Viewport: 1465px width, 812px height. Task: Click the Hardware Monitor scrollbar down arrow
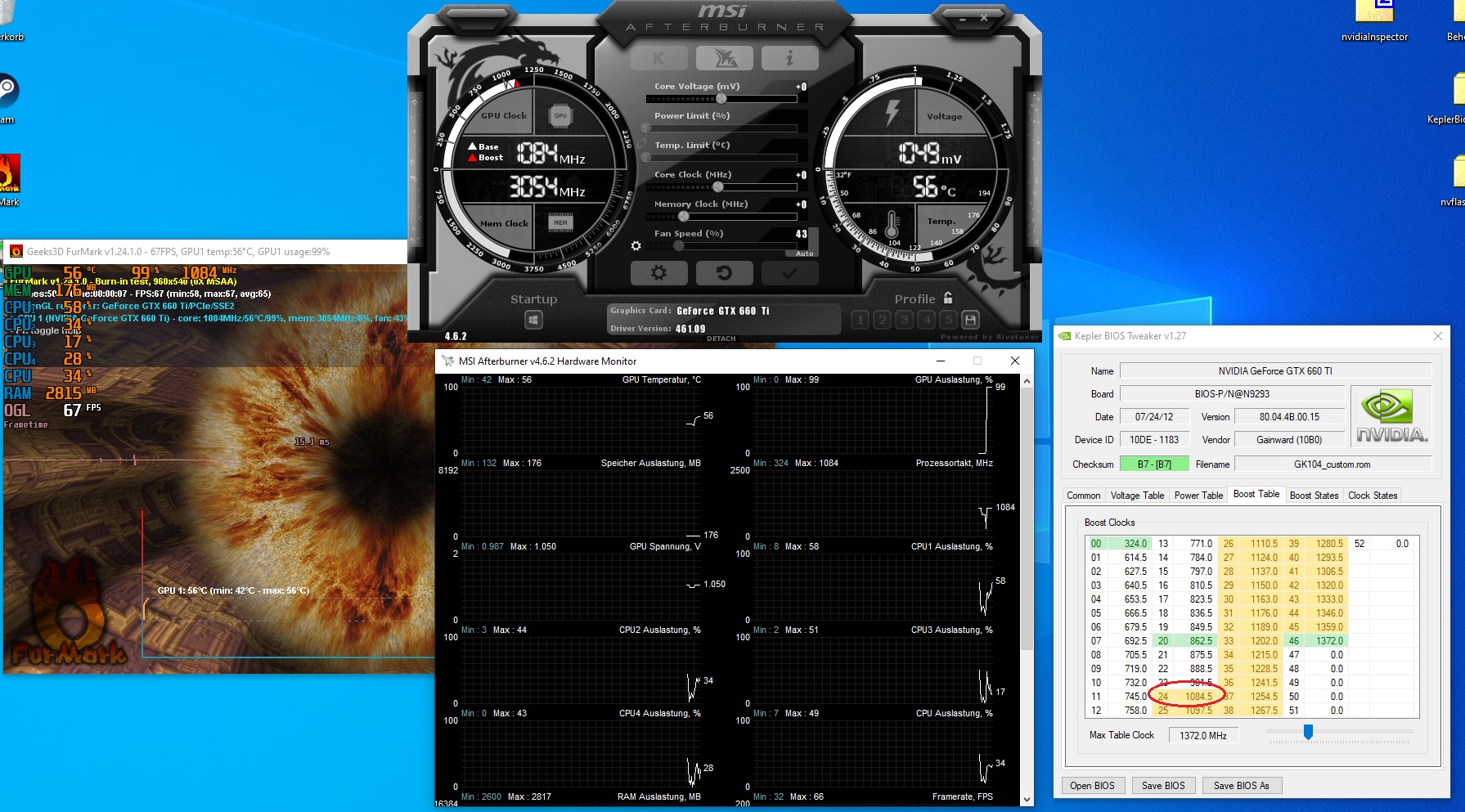[x=1027, y=799]
